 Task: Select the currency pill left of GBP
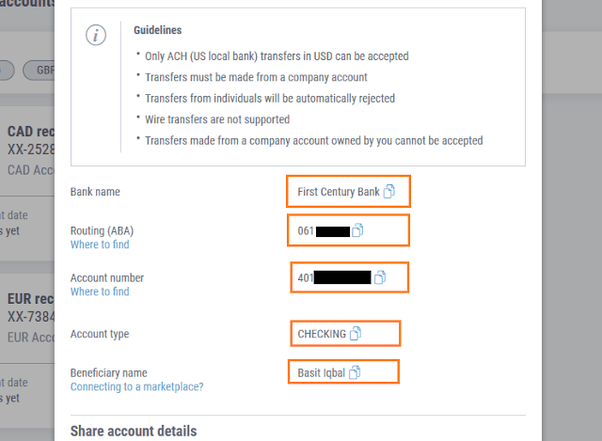click(x=5, y=70)
